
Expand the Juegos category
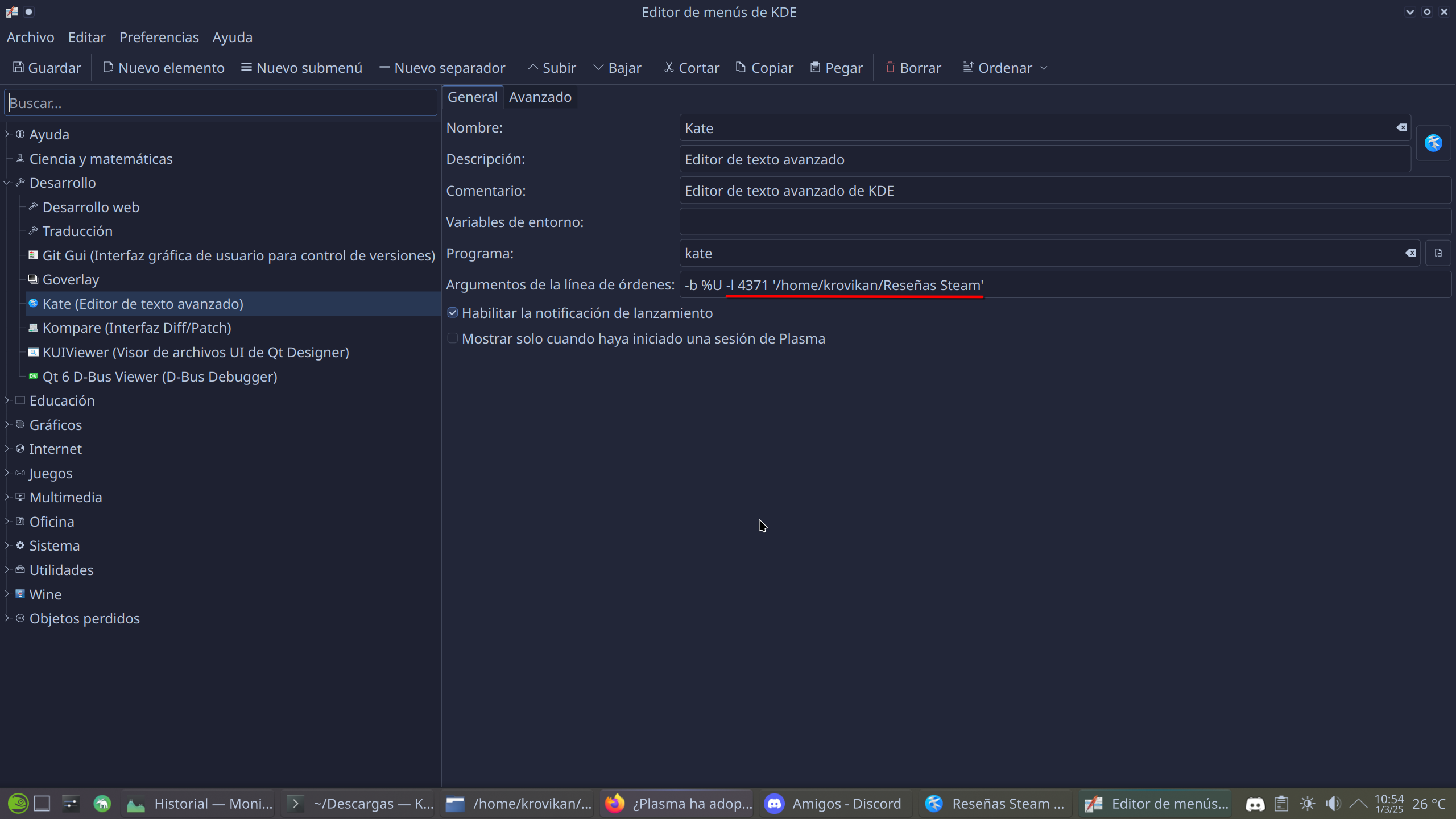[x=7, y=473]
